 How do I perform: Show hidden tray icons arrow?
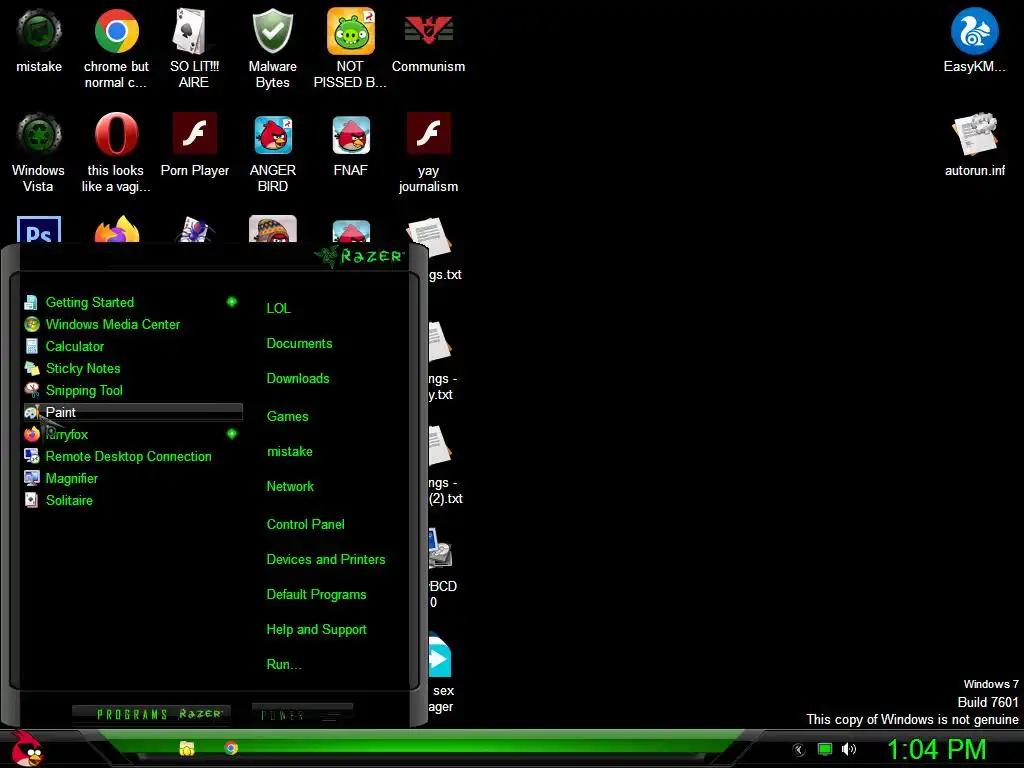pyautogui.click(x=799, y=750)
